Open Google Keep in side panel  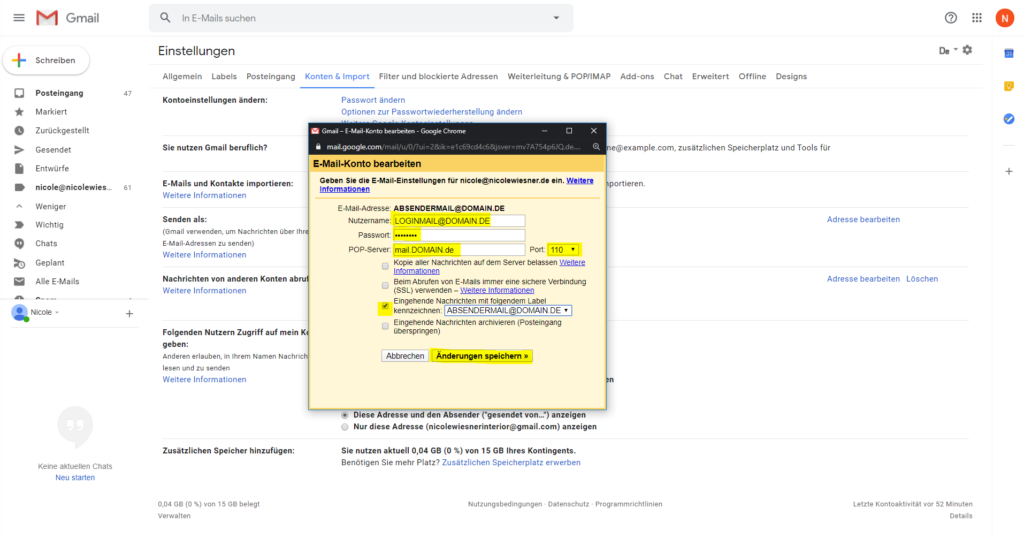tap(1009, 85)
